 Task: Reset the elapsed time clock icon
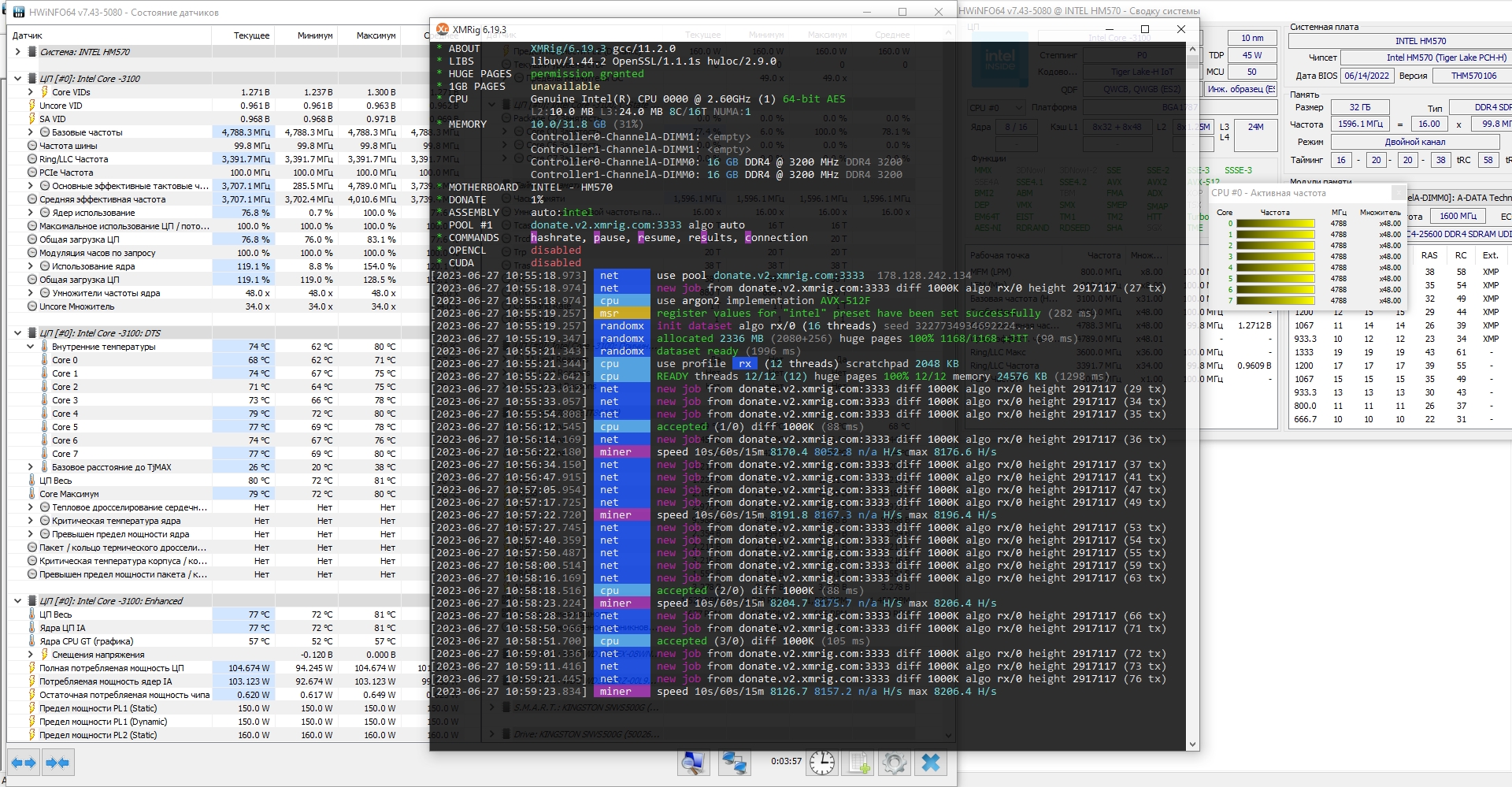[822, 763]
